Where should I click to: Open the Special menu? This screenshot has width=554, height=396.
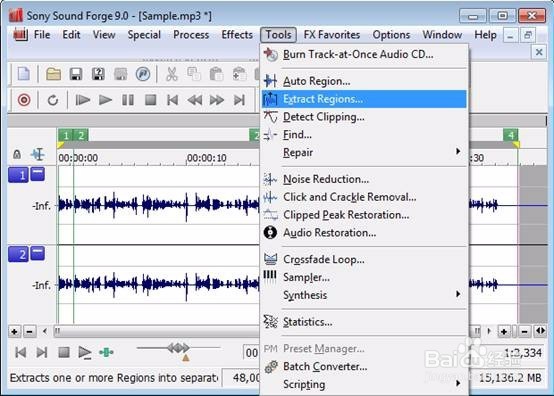point(144,35)
